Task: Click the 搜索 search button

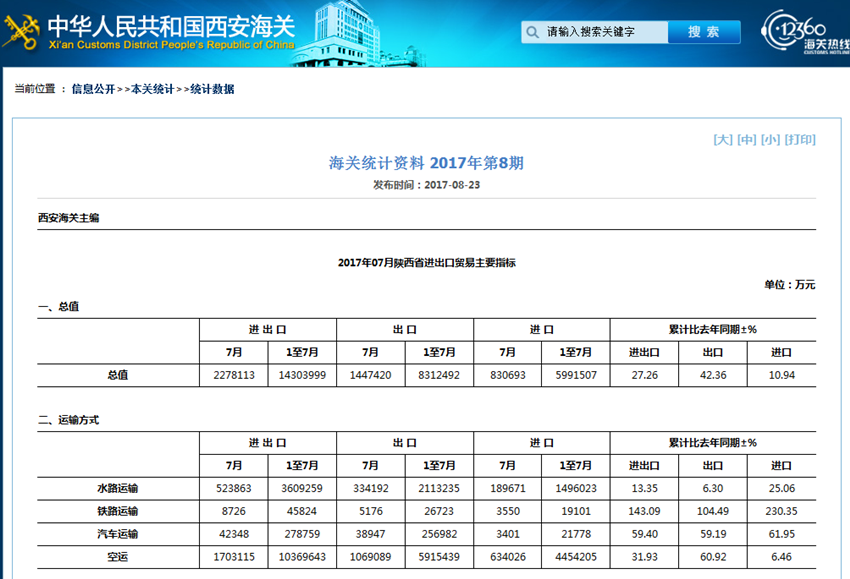Action: 704,32
